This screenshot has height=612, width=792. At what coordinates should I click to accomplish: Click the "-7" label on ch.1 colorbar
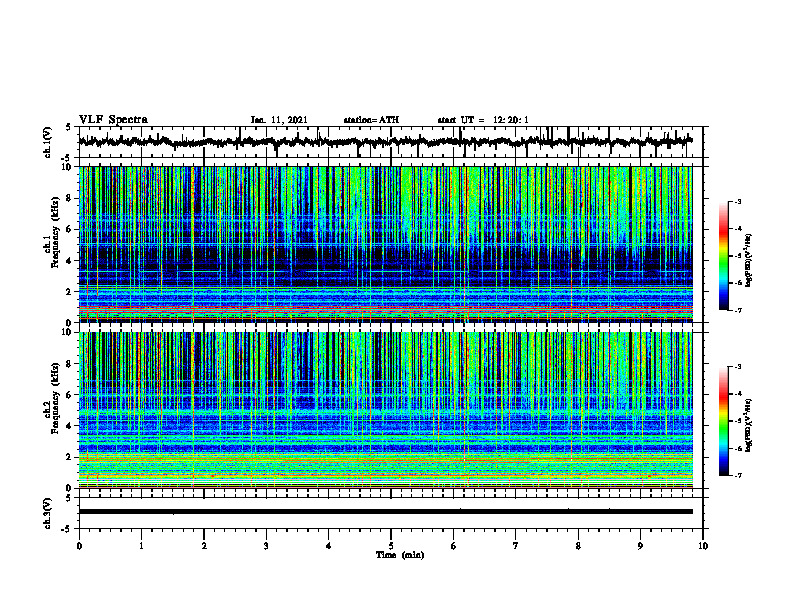(x=737, y=310)
